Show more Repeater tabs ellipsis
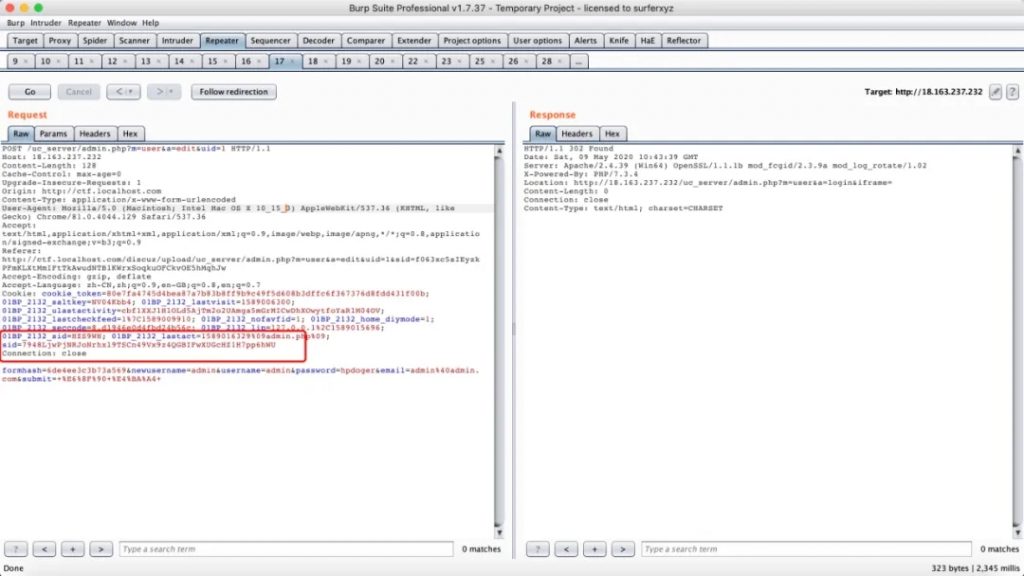 [579, 61]
